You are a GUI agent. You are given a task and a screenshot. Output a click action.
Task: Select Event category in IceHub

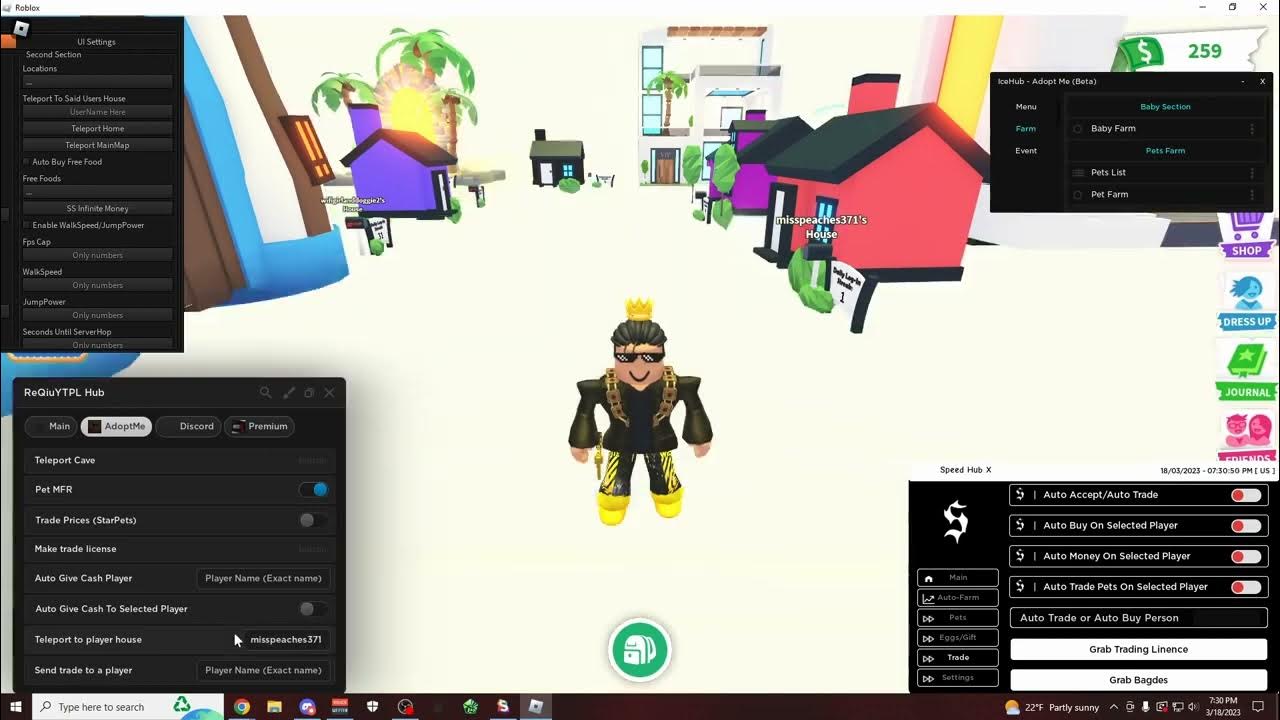coord(1026,151)
